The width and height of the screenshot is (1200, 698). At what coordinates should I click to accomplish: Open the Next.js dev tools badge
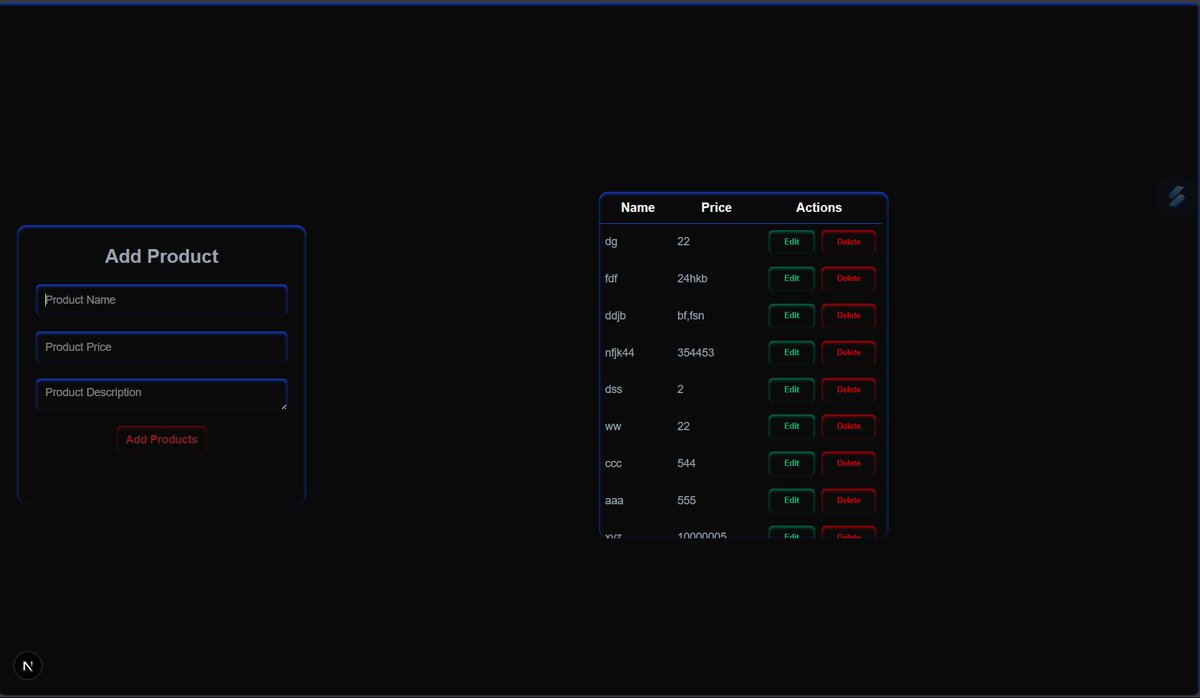28,666
